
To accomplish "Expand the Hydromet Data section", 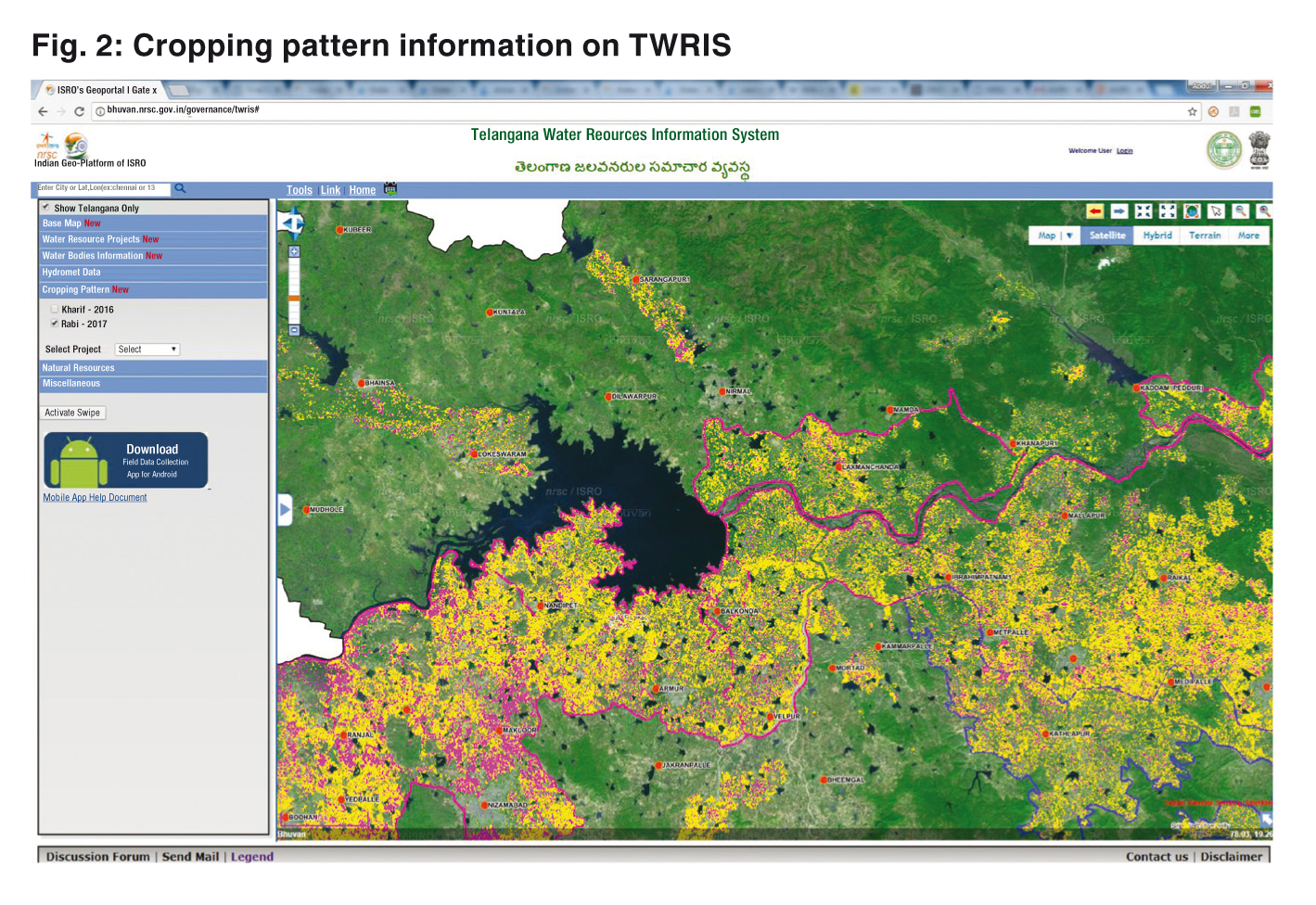I will 153,273.
